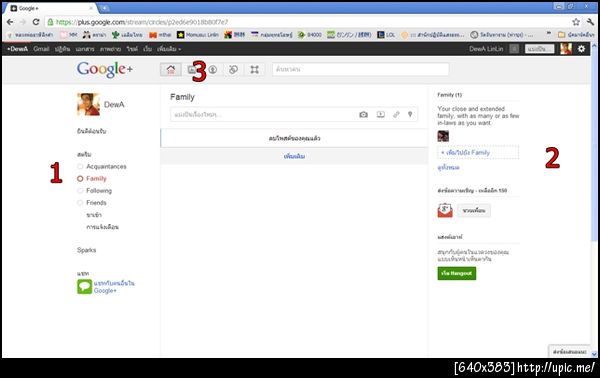This screenshot has height=378, width=600.
Task: Open ภาพถ่าย (Photos) in black bar
Action: [110, 49]
